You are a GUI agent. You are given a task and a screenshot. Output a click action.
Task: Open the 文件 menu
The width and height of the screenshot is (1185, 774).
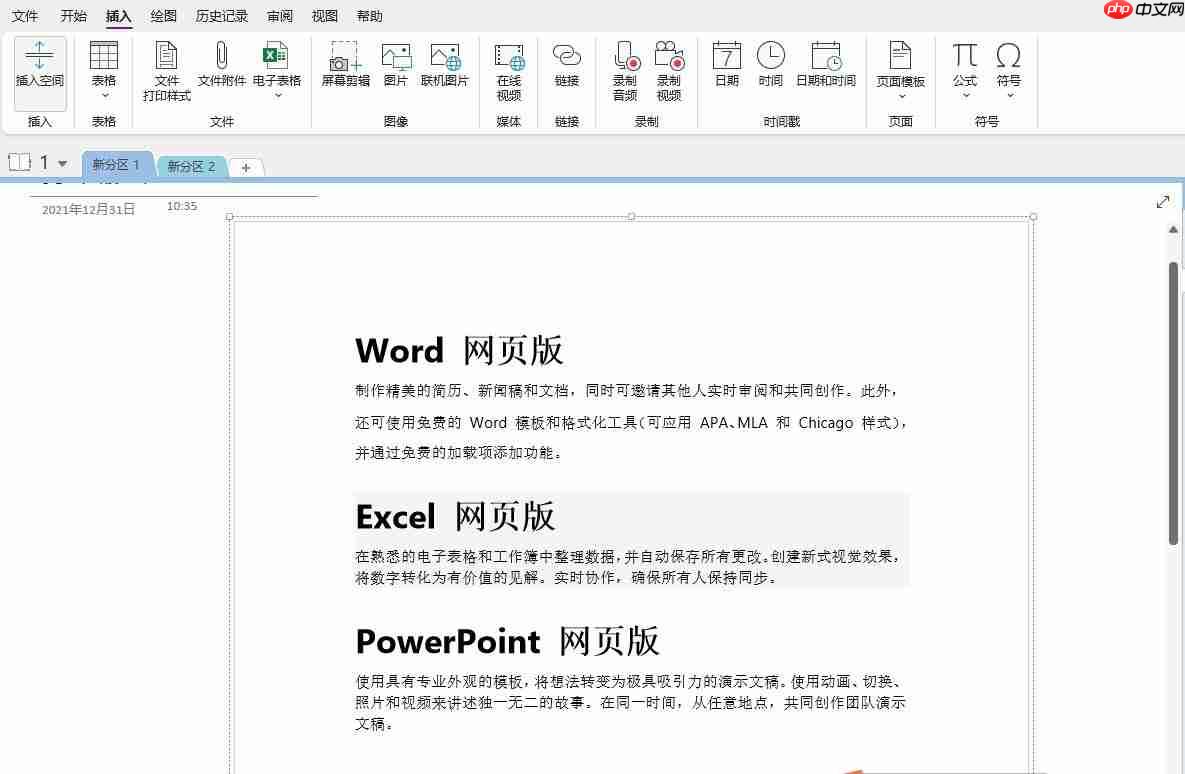pos(25,16)
